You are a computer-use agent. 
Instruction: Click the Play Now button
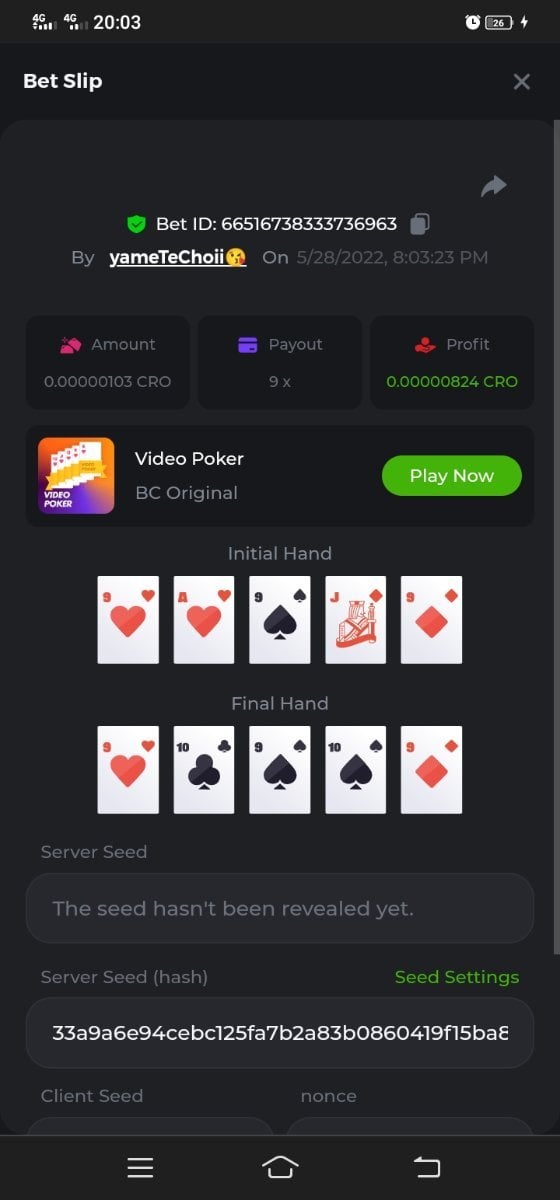point(452,476)
